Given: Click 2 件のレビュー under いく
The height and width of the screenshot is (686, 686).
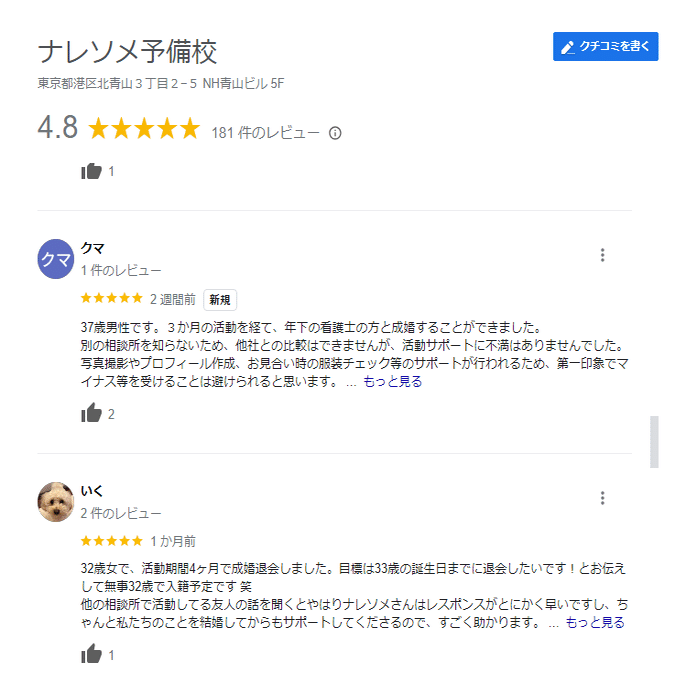Looking at the screenshot, I should [121, 513].
